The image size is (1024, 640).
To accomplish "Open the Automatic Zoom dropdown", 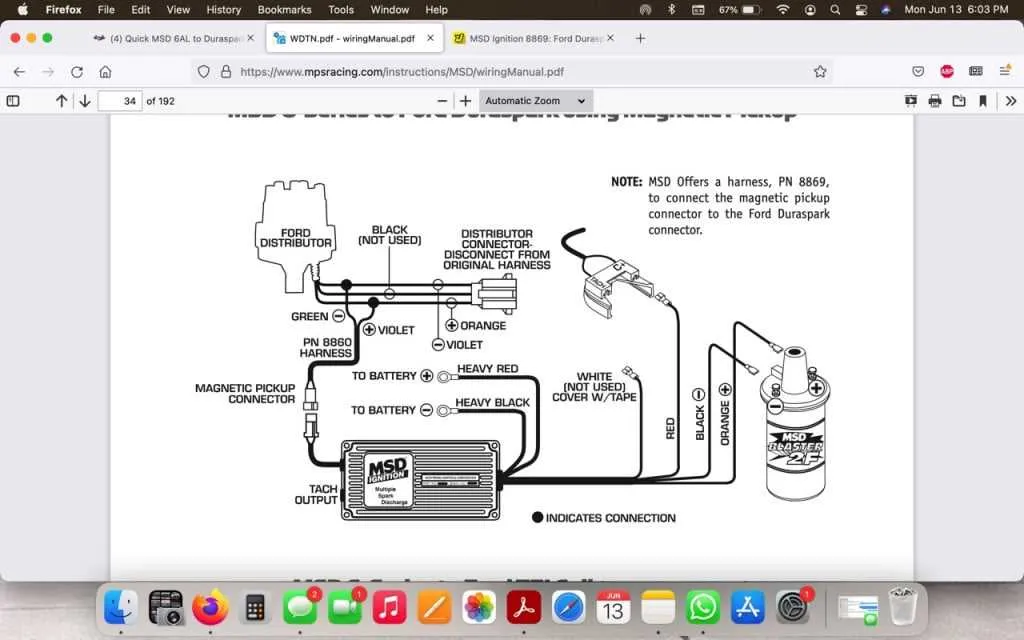I will (536, 101).
